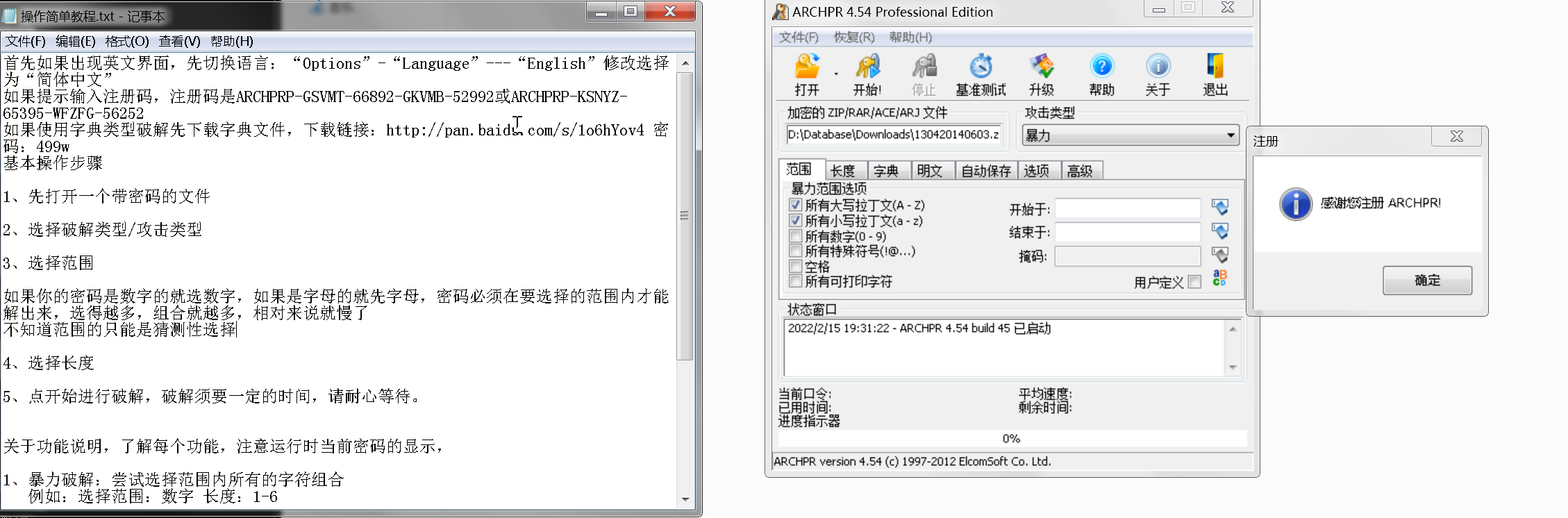Open ARCHPR 帮助(H) menu
Viewport: 1568px width, 518px height.
pyautogui.click(x=910, y=37)
